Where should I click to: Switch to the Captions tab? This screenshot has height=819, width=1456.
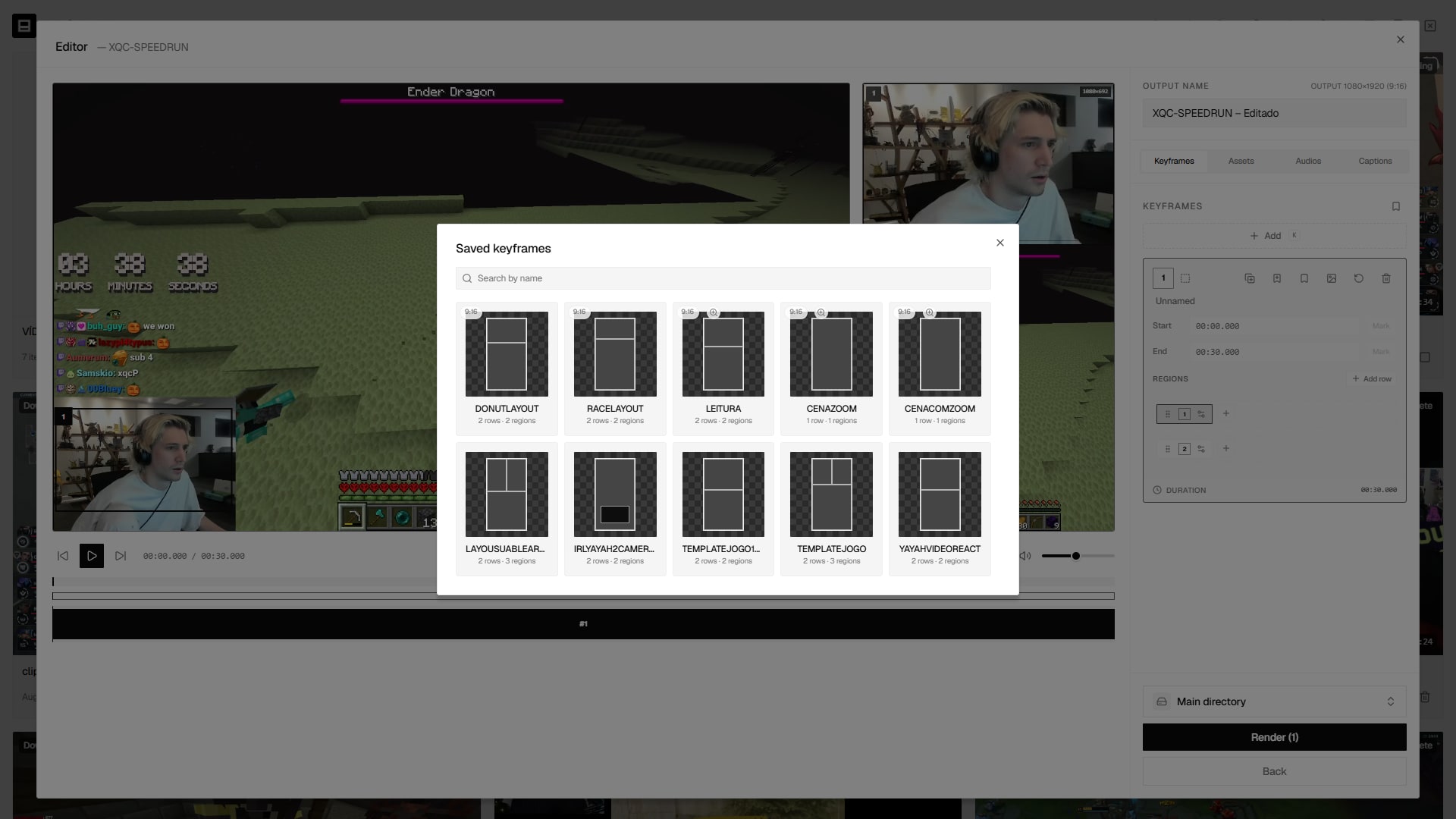(1375, 161)
